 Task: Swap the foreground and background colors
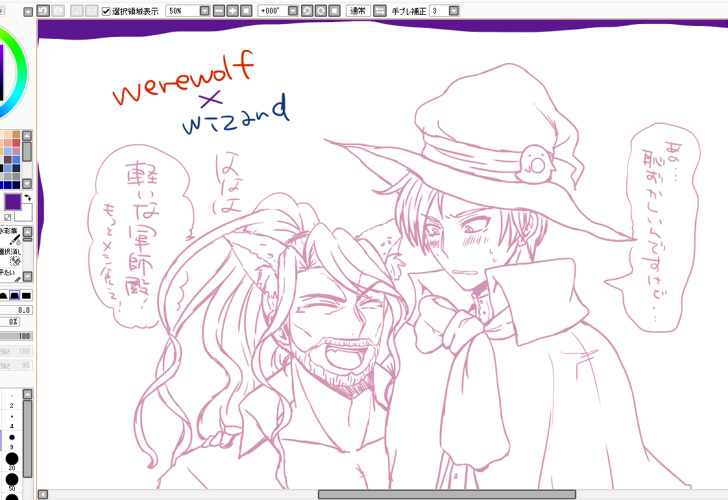pos(27,197)
